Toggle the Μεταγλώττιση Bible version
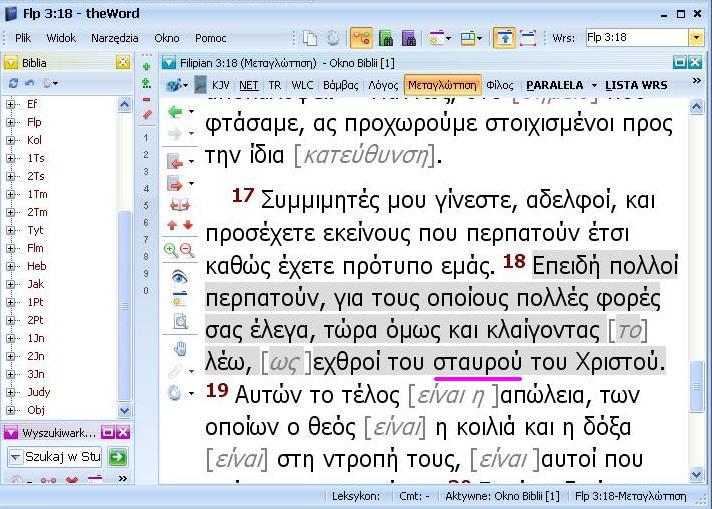 point(442,85)
